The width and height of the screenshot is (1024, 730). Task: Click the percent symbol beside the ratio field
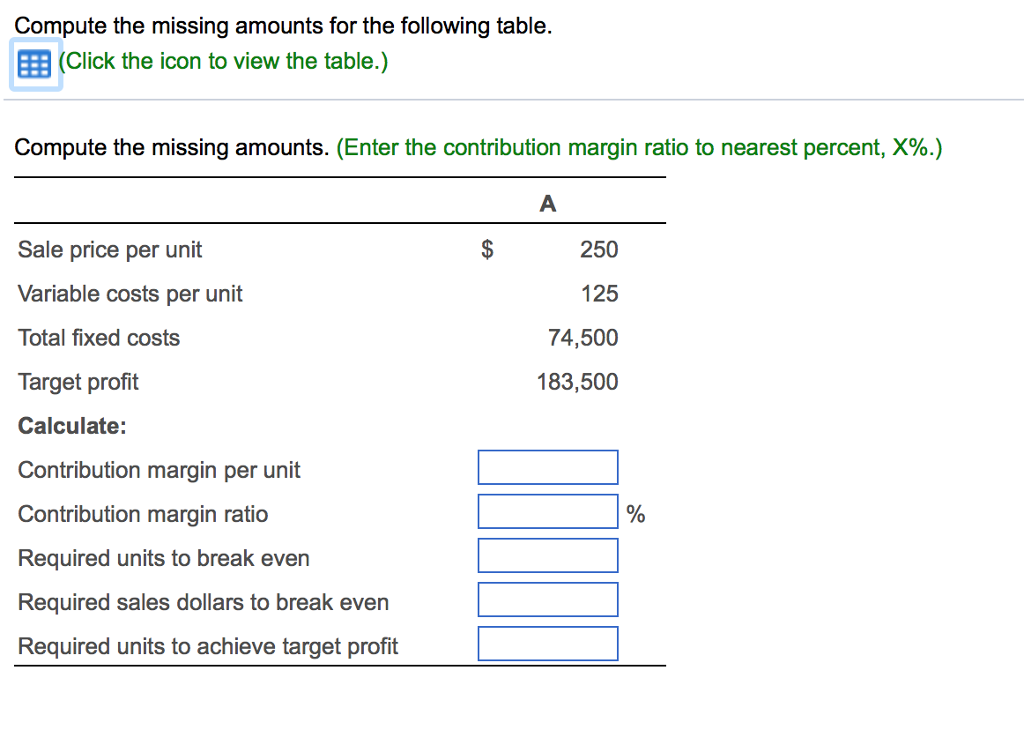point(635,514)
